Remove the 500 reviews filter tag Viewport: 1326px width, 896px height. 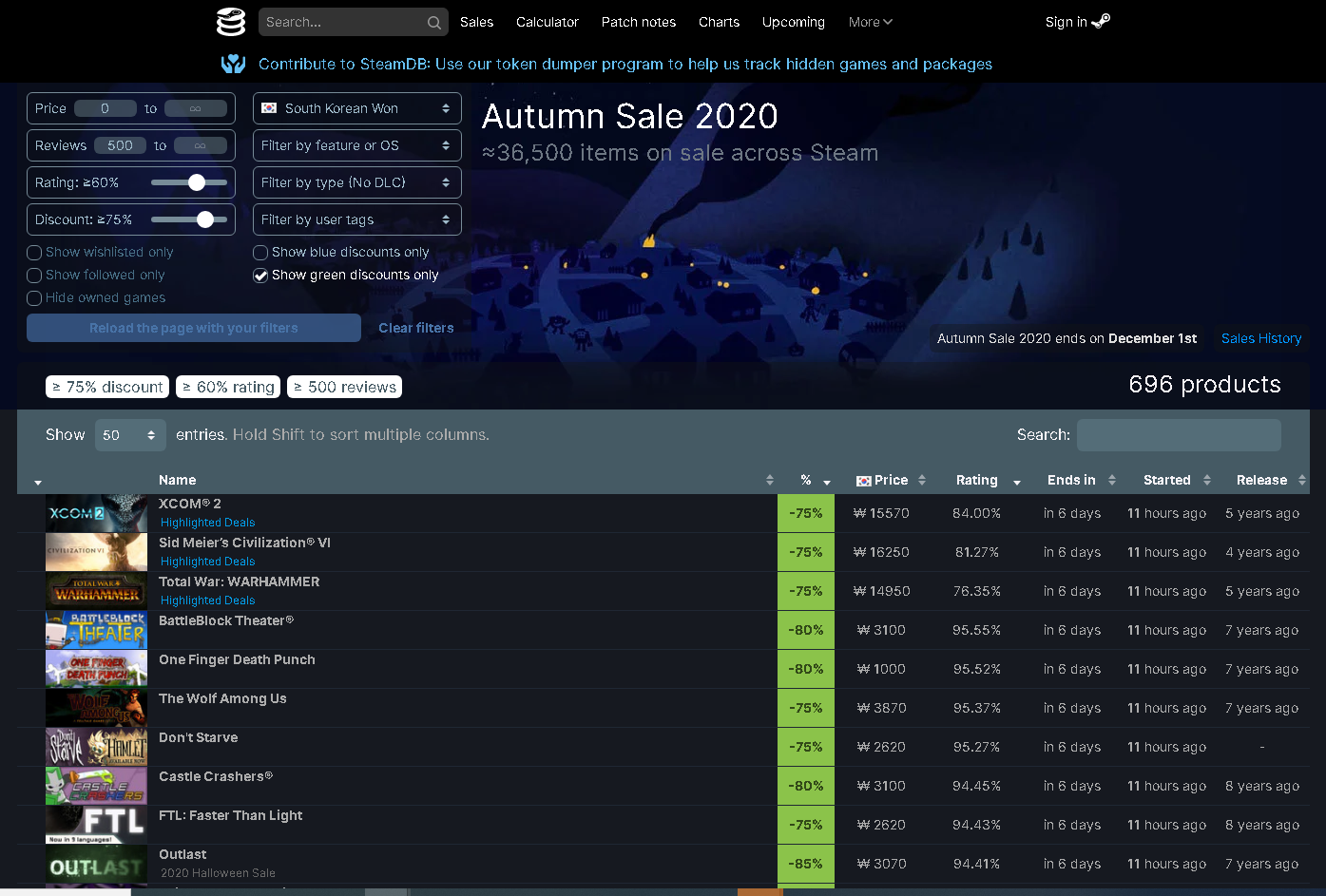pos(344,387)
